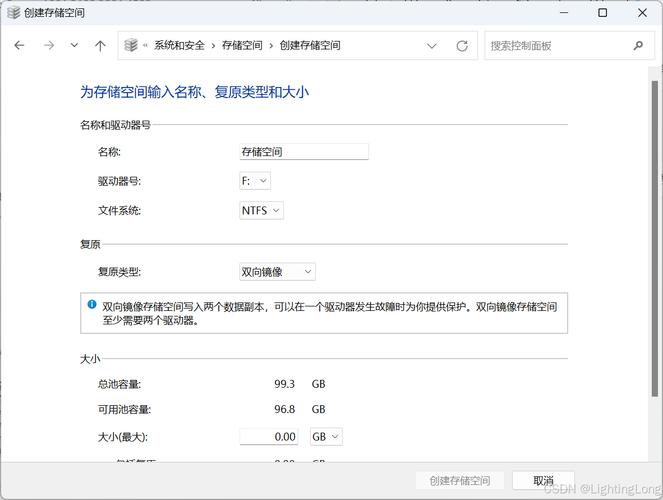Click the blue info icon in description box

coord(92,304)
